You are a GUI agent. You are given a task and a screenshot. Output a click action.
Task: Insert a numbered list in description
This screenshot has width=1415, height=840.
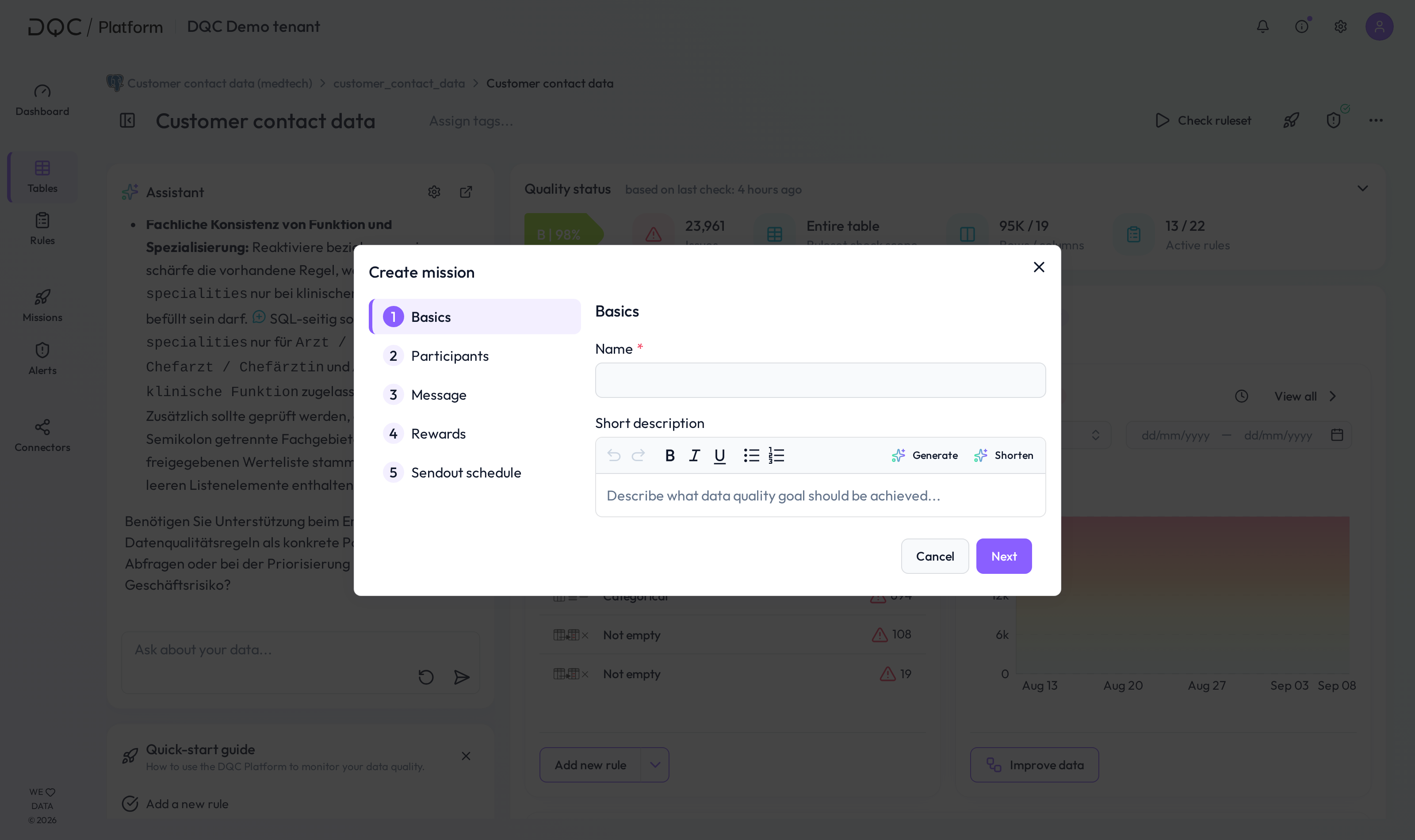pos(776,456)
